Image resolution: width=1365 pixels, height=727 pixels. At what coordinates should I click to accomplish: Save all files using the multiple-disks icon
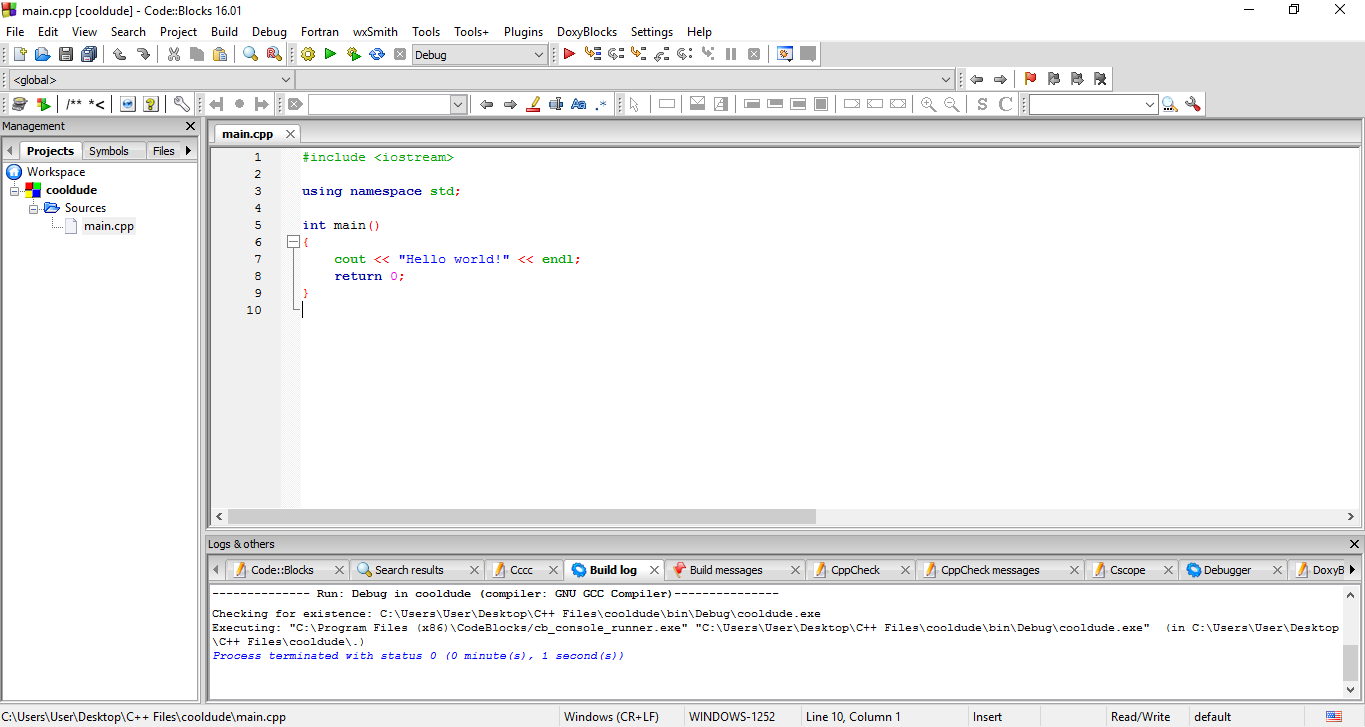pyautogui.click(x=89, y=54)
